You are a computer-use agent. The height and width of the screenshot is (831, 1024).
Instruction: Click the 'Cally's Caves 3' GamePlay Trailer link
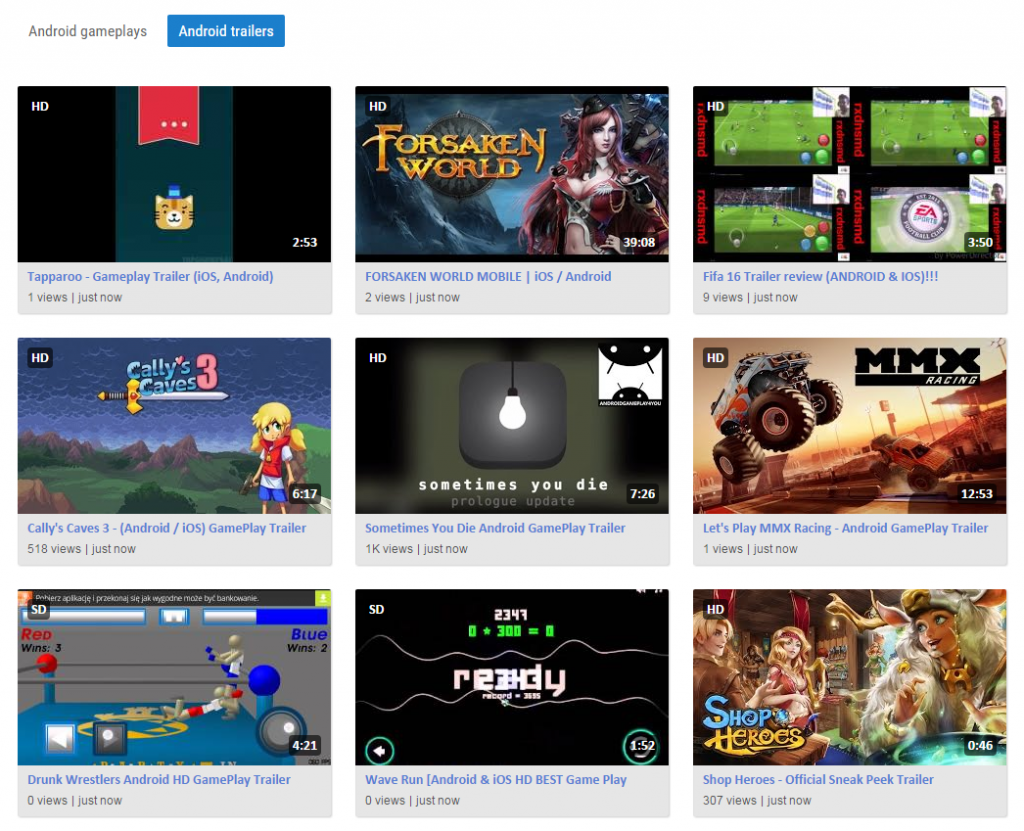[x=167, y=528]
